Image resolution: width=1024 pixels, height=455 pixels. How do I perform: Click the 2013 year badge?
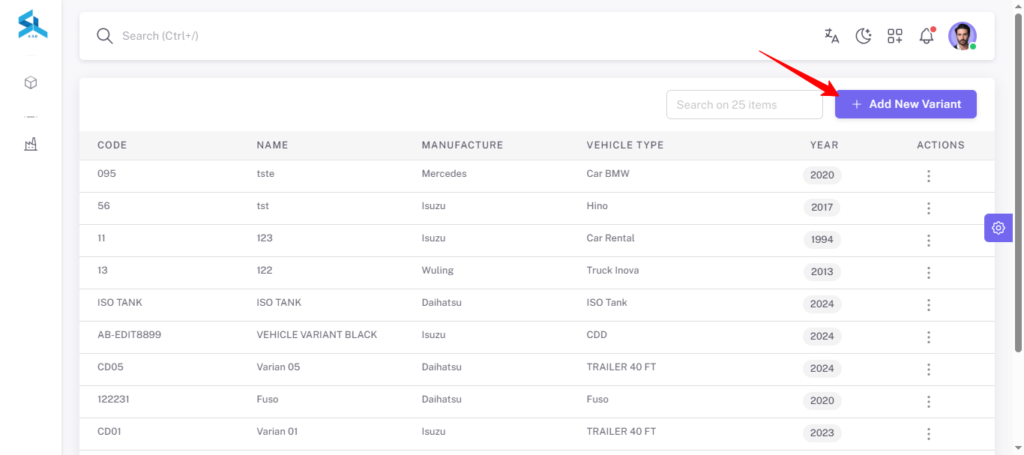pyautogui.click(x=822, y=272)
